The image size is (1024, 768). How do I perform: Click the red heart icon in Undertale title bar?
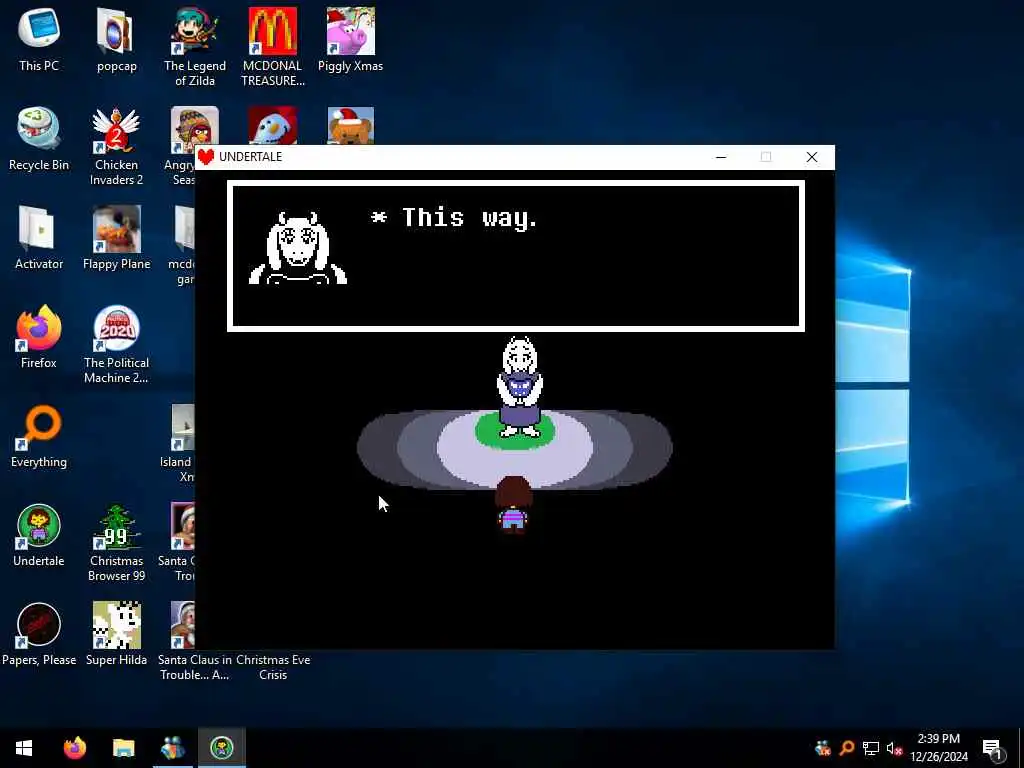pyautogui.click(x=206, y=157)
